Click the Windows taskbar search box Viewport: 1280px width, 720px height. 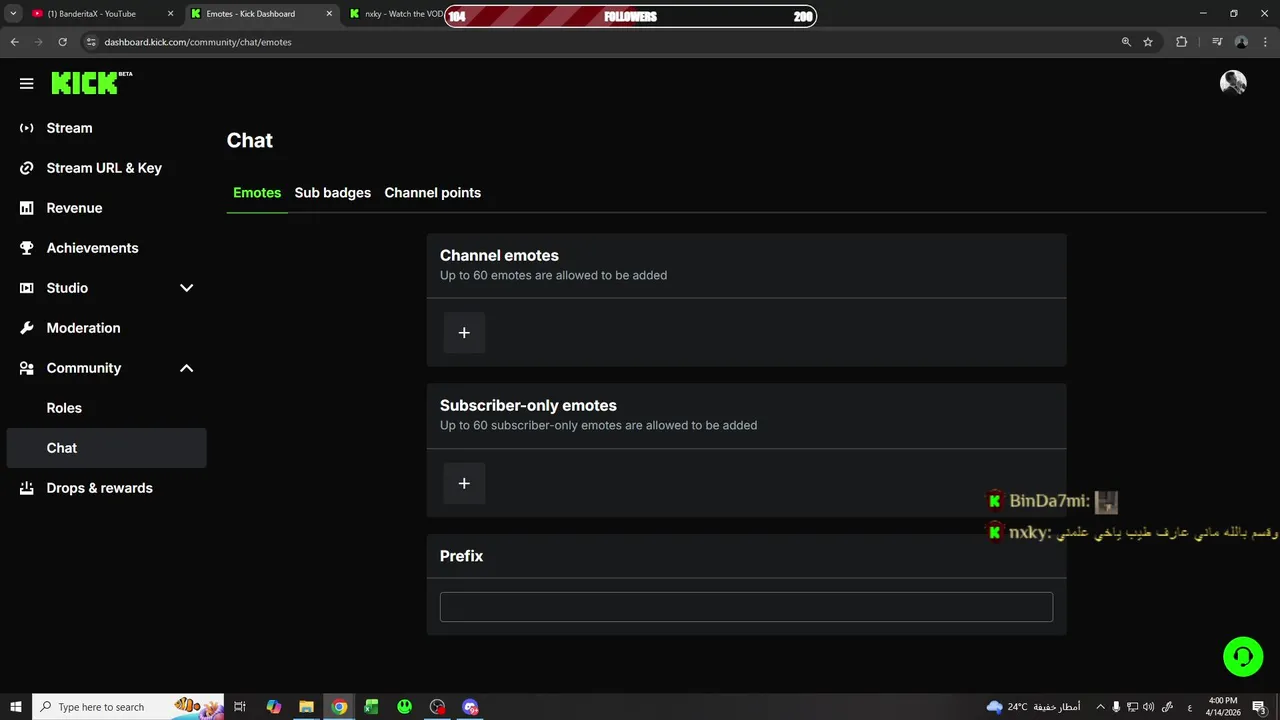tap(130, 707)
